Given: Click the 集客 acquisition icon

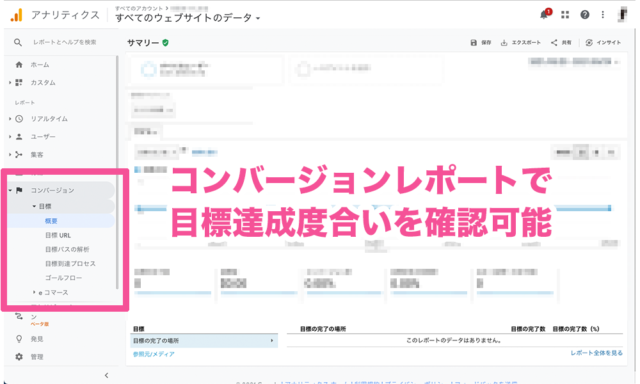Looking at the screenshot, I should [x=19, y=155].
